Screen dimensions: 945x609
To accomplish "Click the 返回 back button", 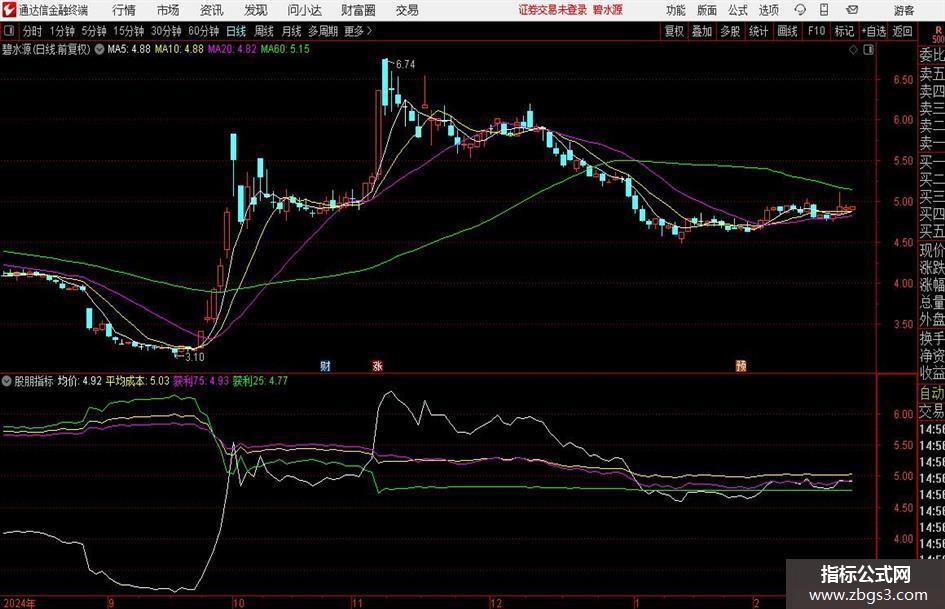I will pos(902,31).
